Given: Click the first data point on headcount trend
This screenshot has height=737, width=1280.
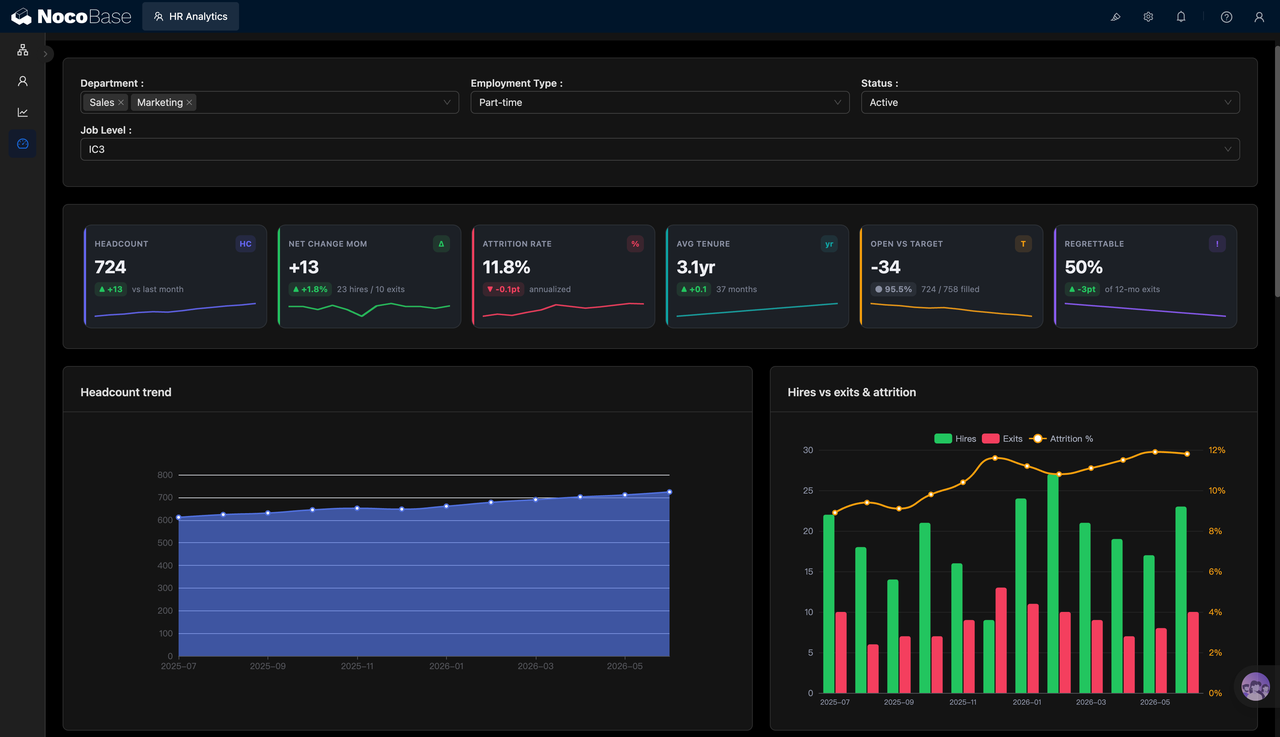Looking at the screenshot, I should tap(178, 518).
